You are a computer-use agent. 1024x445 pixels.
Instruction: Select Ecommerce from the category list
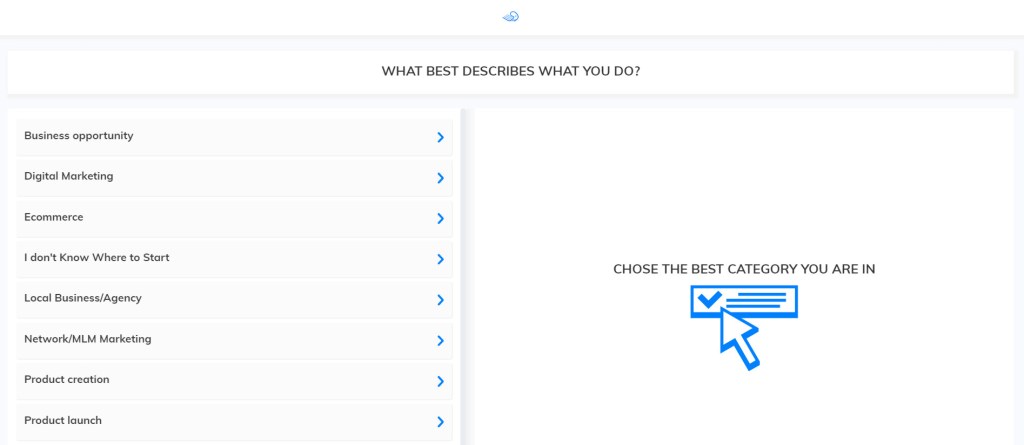54,217
